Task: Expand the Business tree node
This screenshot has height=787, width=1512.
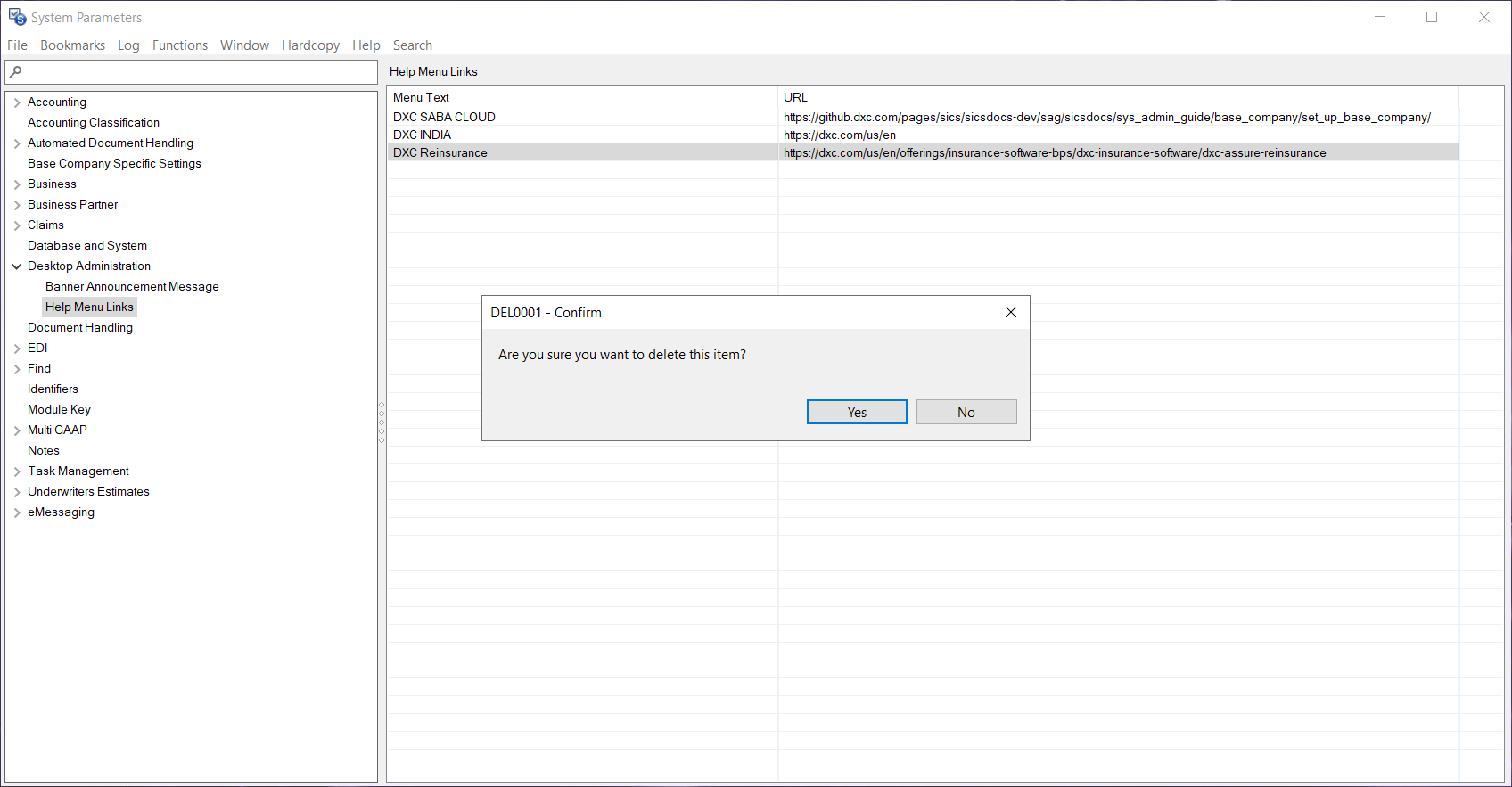Action: point(17,184)
